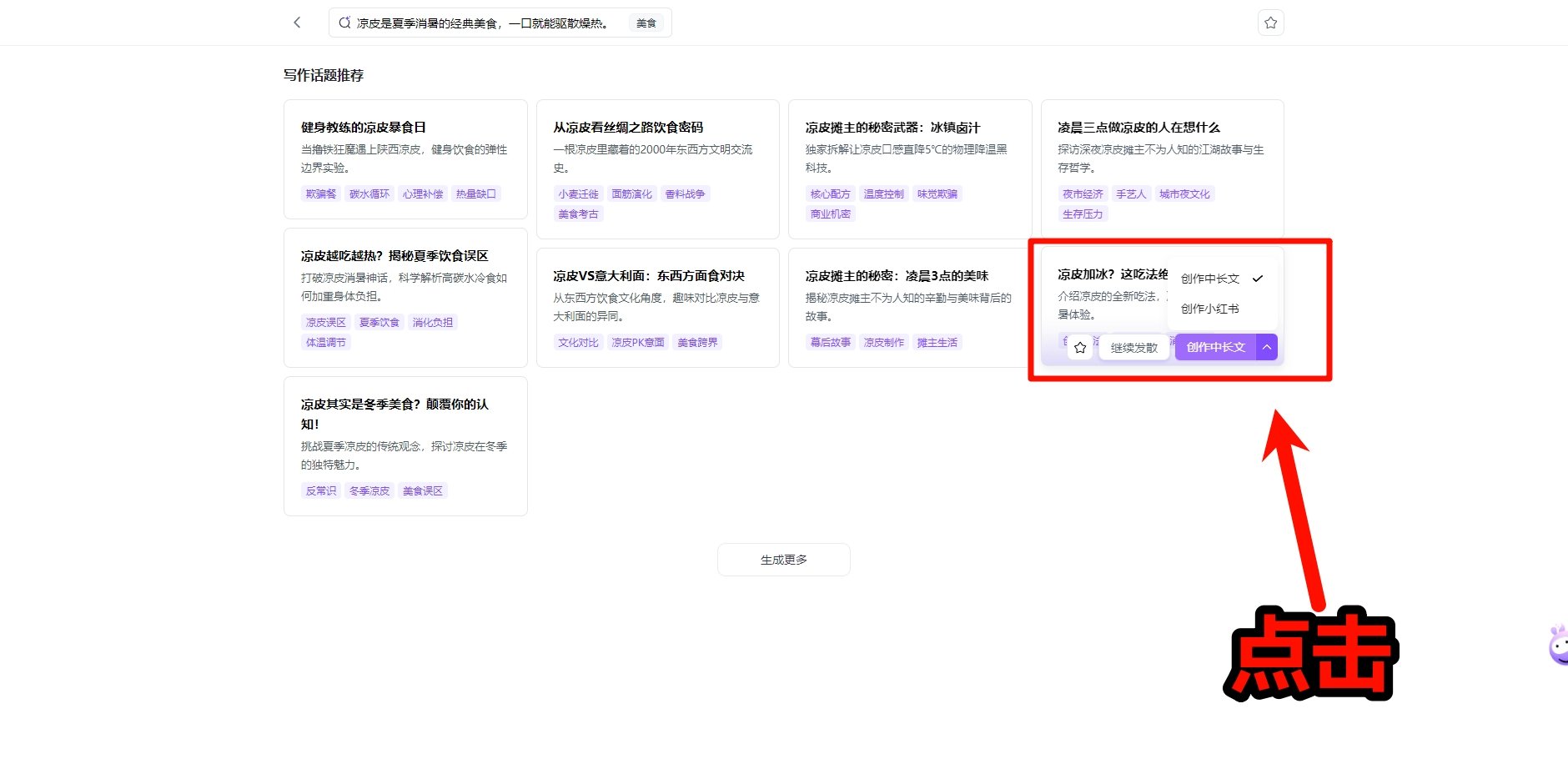Image resolution: width=1568 pixels, height=764 pixels.
Task: Click the 美食 category tag in search box
Action: click(646, 23)
